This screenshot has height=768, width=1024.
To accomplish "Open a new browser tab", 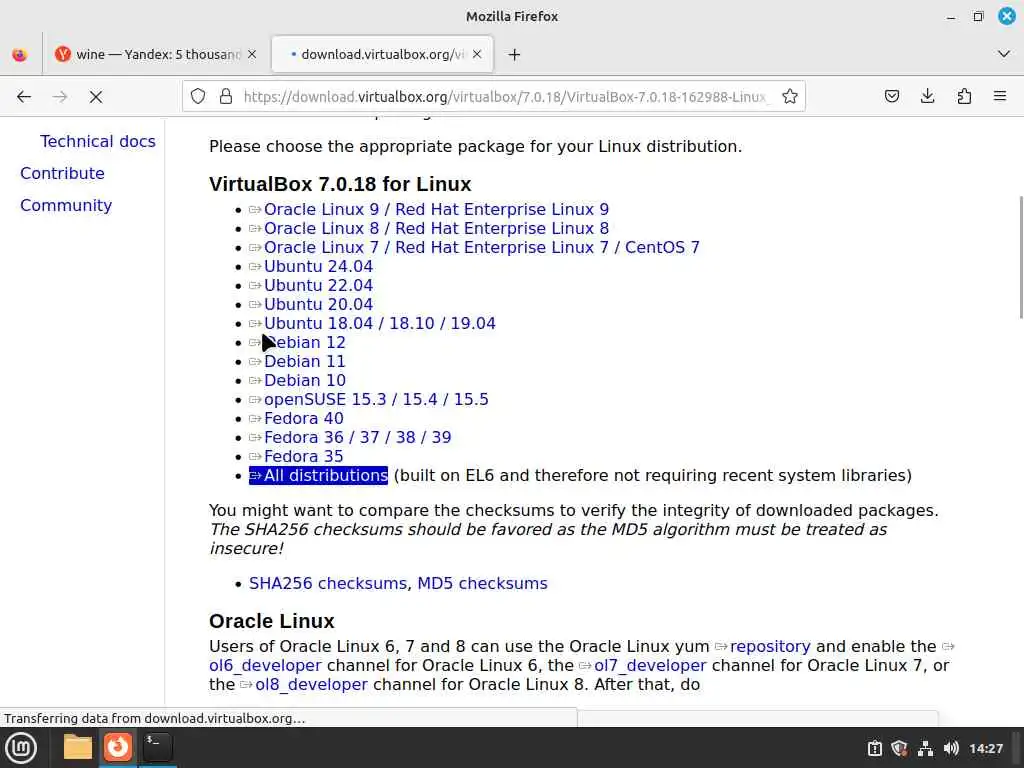I will [515, 55].
